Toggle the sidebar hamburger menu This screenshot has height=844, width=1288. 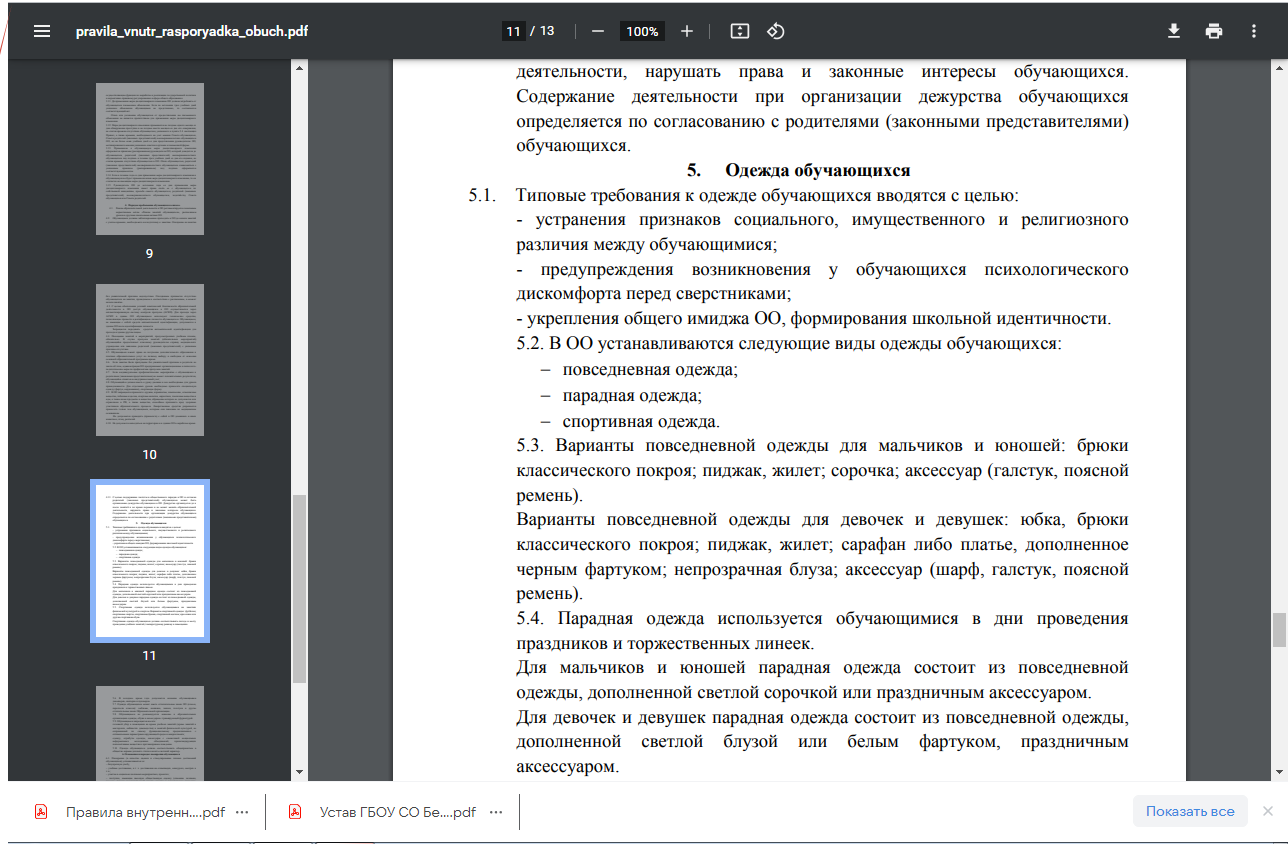tap(41, 31)
